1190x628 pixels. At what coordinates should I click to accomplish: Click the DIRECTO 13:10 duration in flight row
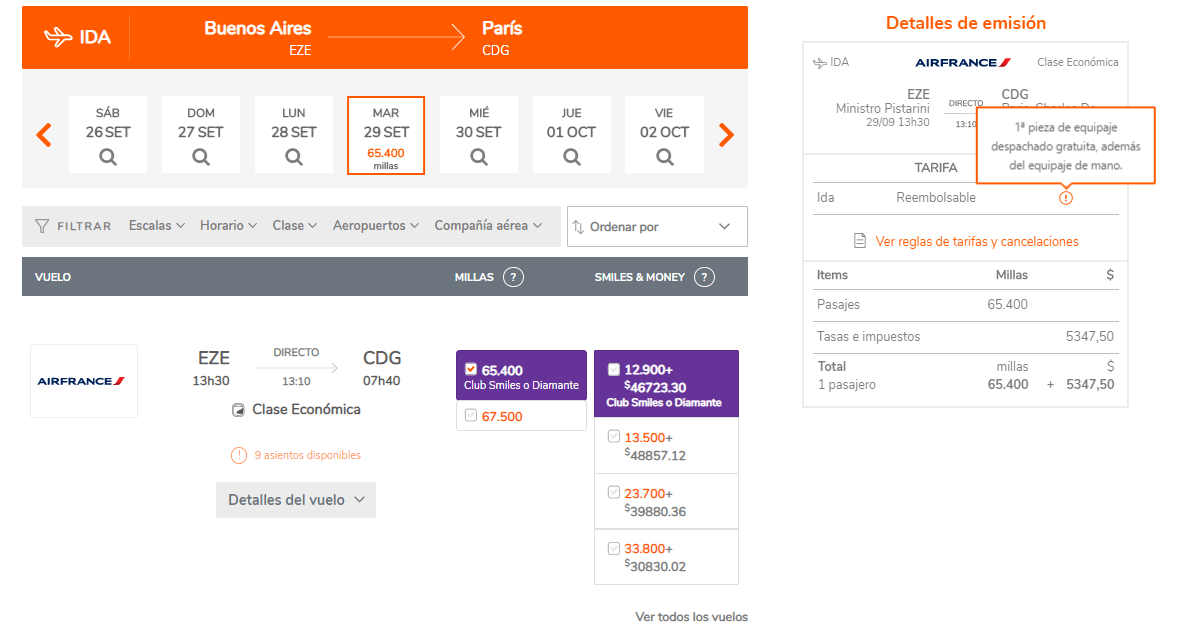pos(296,367)
